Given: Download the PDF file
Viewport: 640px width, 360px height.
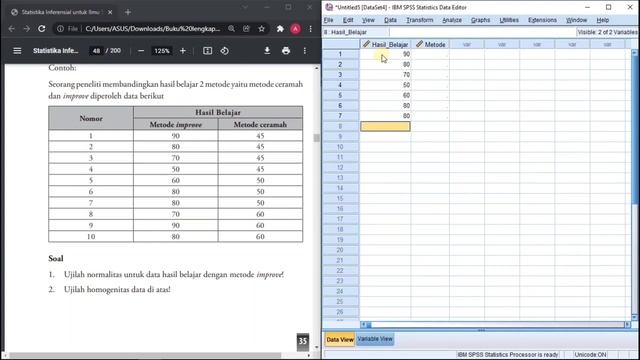Looking at the screenshot, I should pos(267,51).
